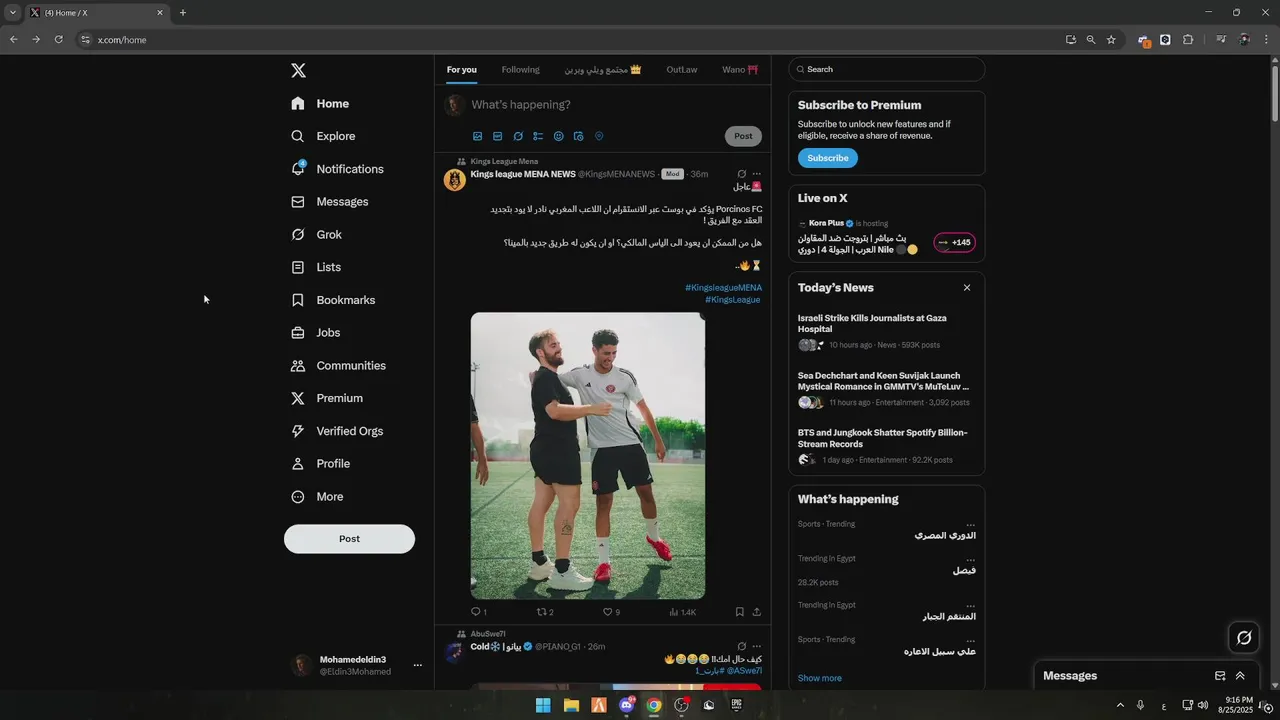Open Communities in the sidebar

tap(338, 366)
